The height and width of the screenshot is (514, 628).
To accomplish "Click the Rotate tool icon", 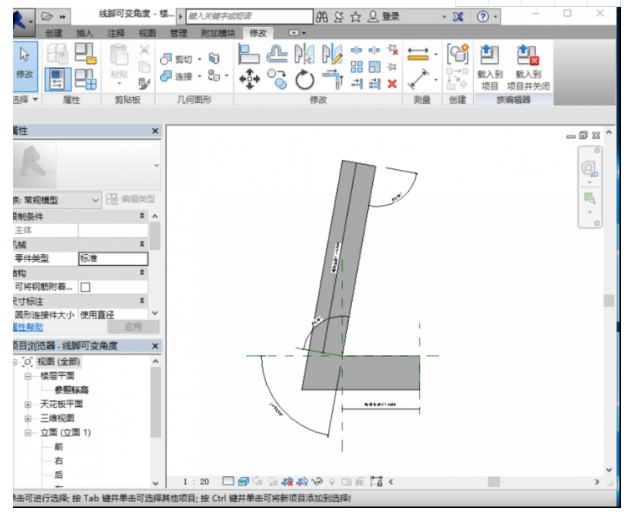I will pos(304,79).
